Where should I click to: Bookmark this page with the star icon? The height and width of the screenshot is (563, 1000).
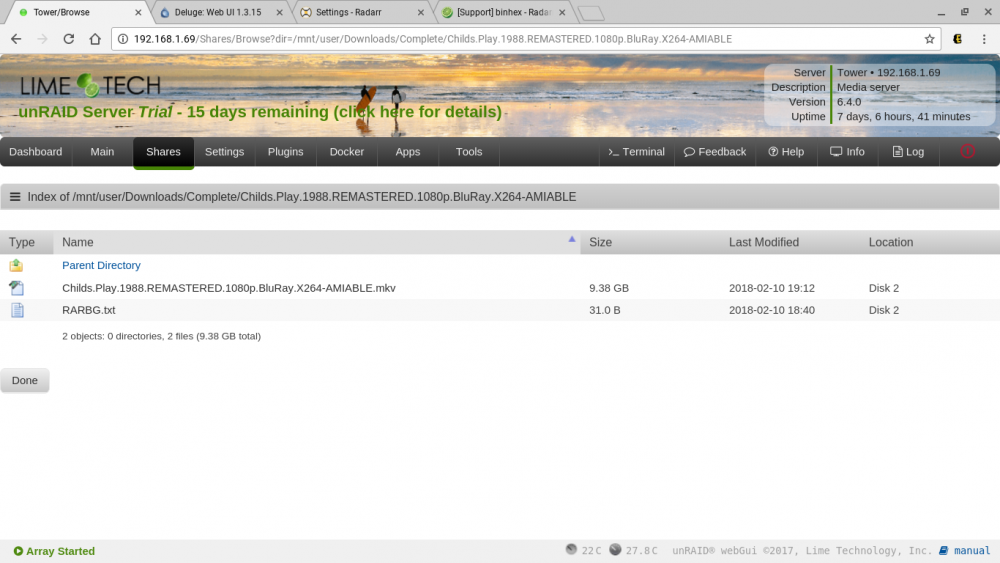[929, 39]
